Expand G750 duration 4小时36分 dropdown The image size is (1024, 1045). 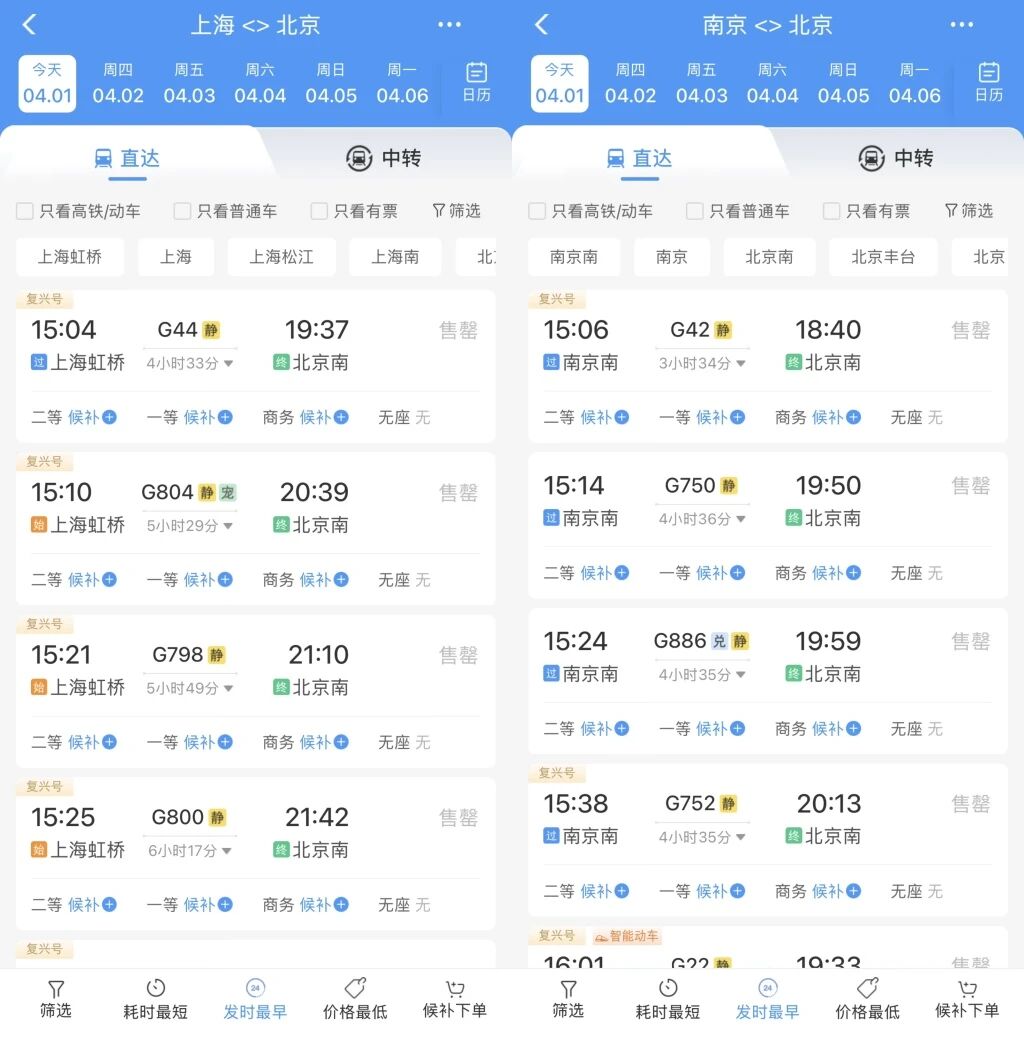click(x=702, y=519)
